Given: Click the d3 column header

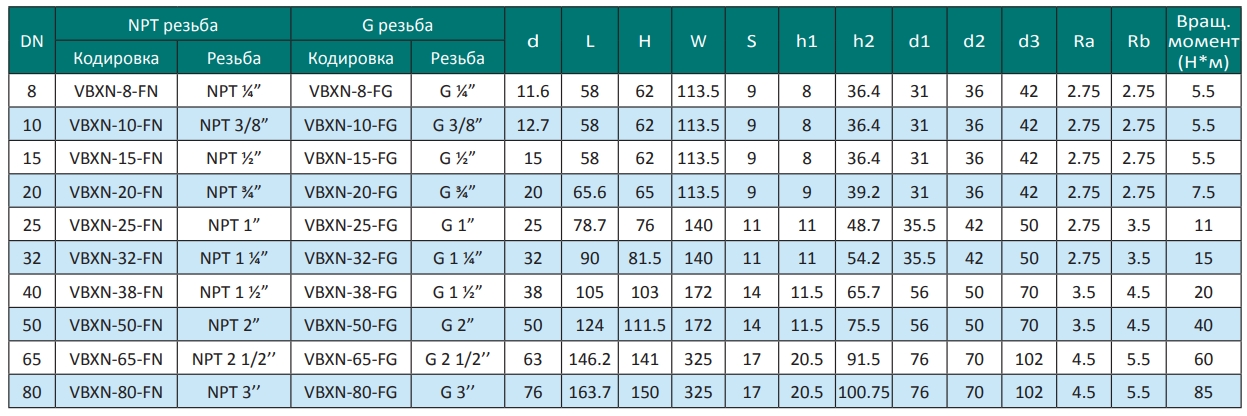Looking at the screenshot, I should point(1028,41).
